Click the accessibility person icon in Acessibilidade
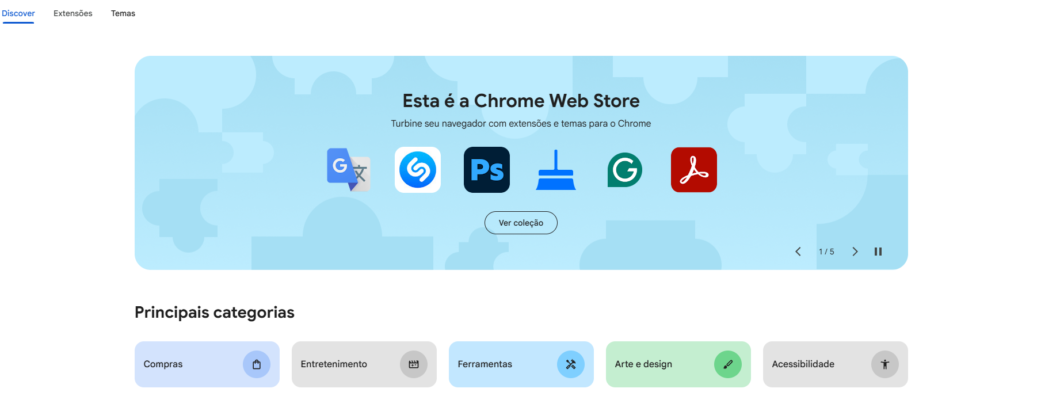This screenshot has width=1060, height=415. pyautogui.click(x=885, y=364)
